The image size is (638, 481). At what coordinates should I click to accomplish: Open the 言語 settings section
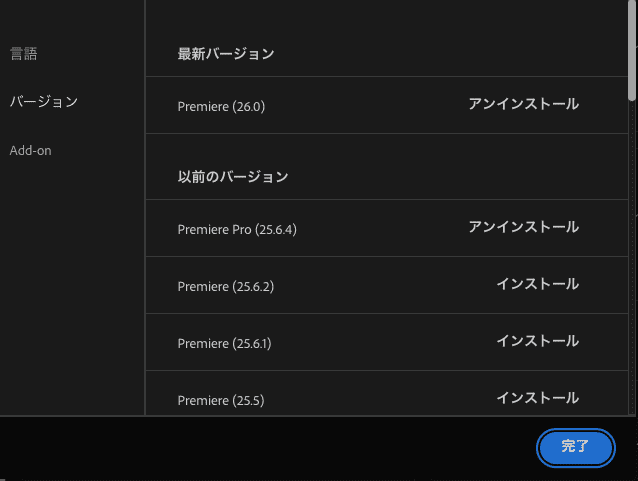[x=24, y=53]
